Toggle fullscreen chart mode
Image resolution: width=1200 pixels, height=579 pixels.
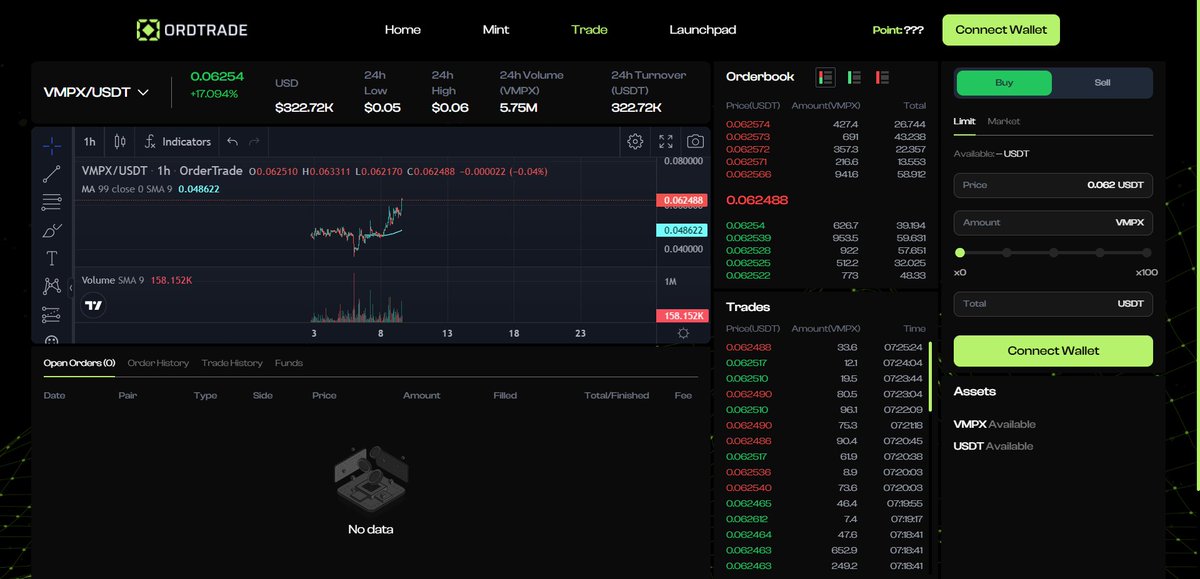coord(666,142)
